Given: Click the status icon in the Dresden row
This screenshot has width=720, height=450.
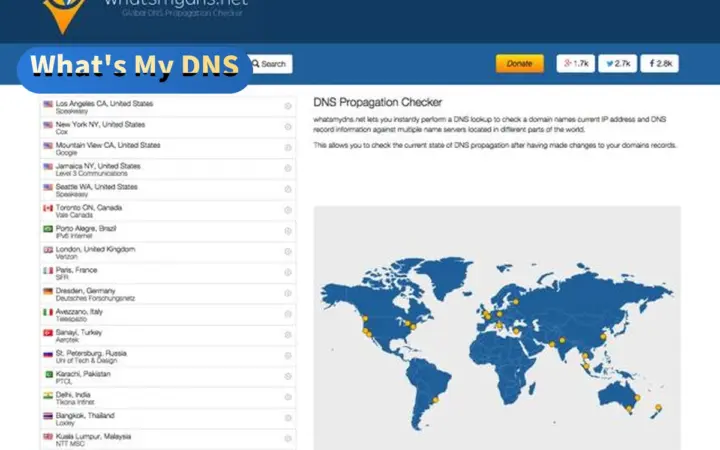Looking at the screenshot, I should click(288, 293).
